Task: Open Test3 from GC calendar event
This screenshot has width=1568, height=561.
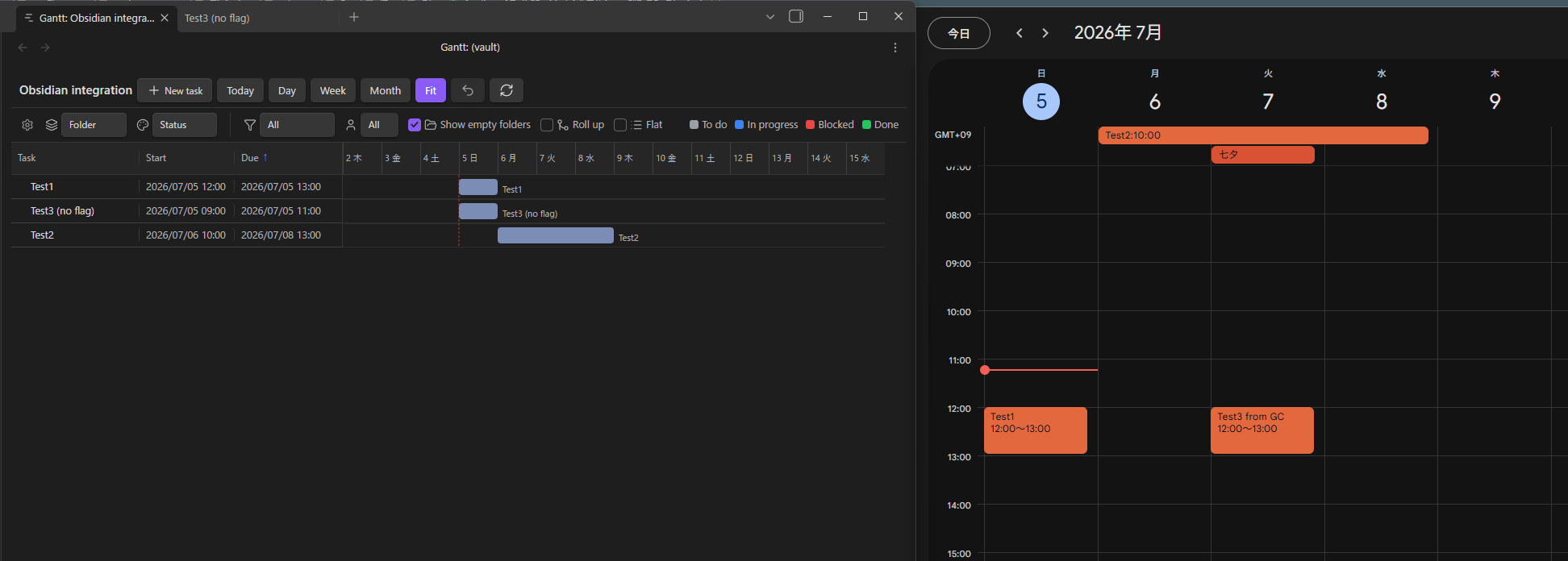Action: tap(1262, 430)
